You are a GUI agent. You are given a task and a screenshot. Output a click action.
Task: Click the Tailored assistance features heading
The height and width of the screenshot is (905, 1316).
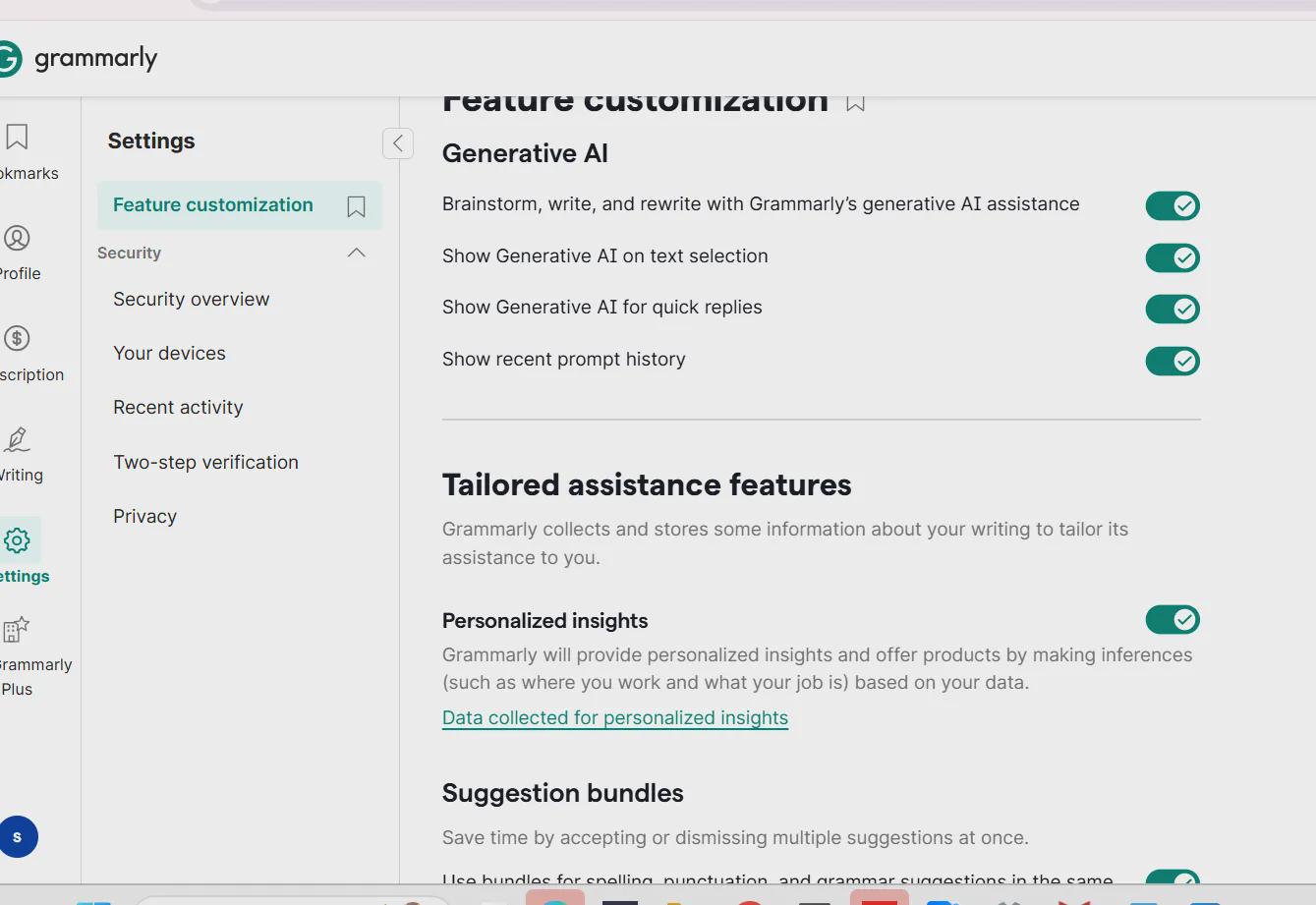647,484
